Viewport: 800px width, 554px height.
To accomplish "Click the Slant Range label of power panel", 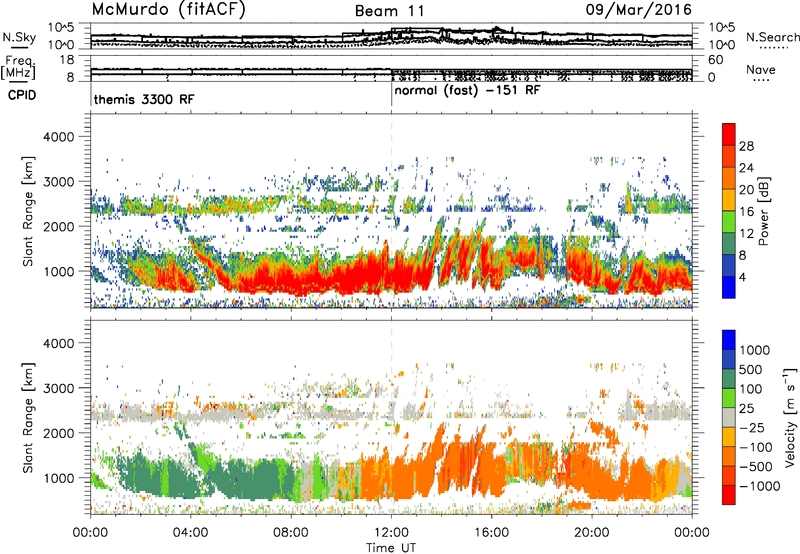I will coord(28,211).
